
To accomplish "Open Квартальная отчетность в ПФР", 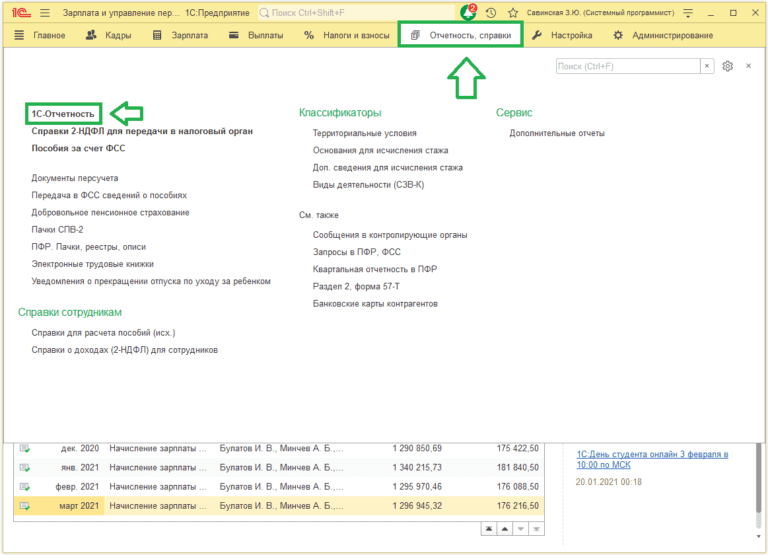I will [375, 269].
